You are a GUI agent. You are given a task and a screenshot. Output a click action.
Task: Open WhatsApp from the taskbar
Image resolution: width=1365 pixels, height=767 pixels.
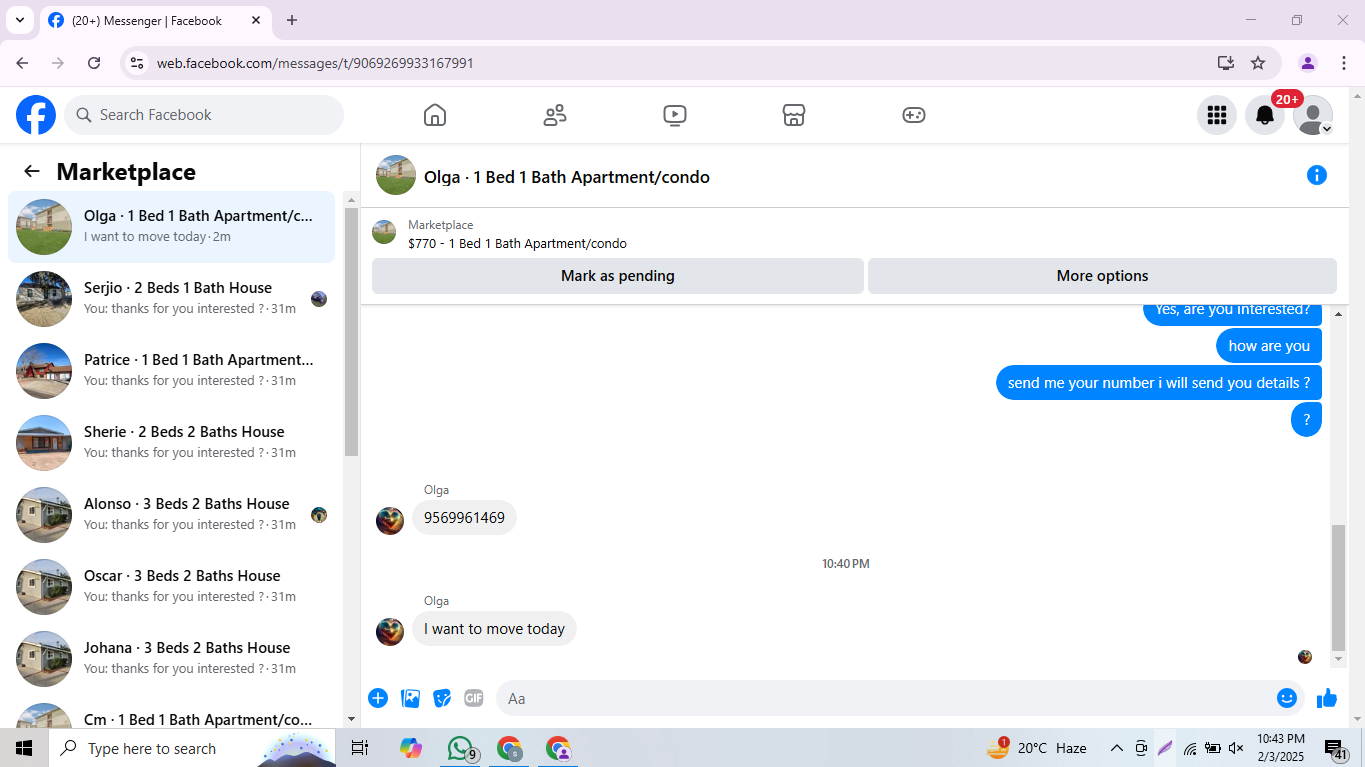(460, 748)
